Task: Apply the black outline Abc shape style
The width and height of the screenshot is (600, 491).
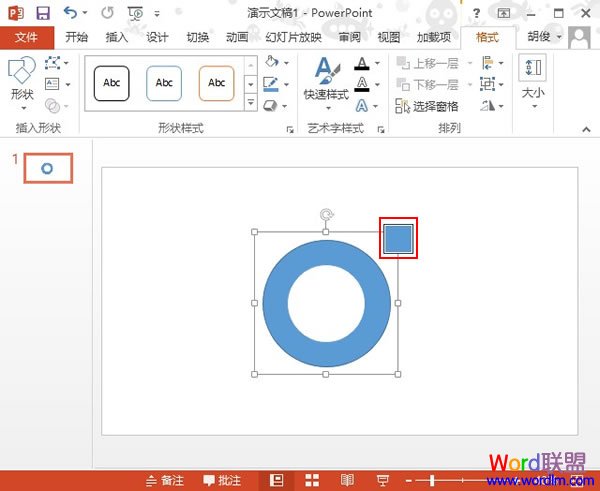Action: (x=111, y=83)
